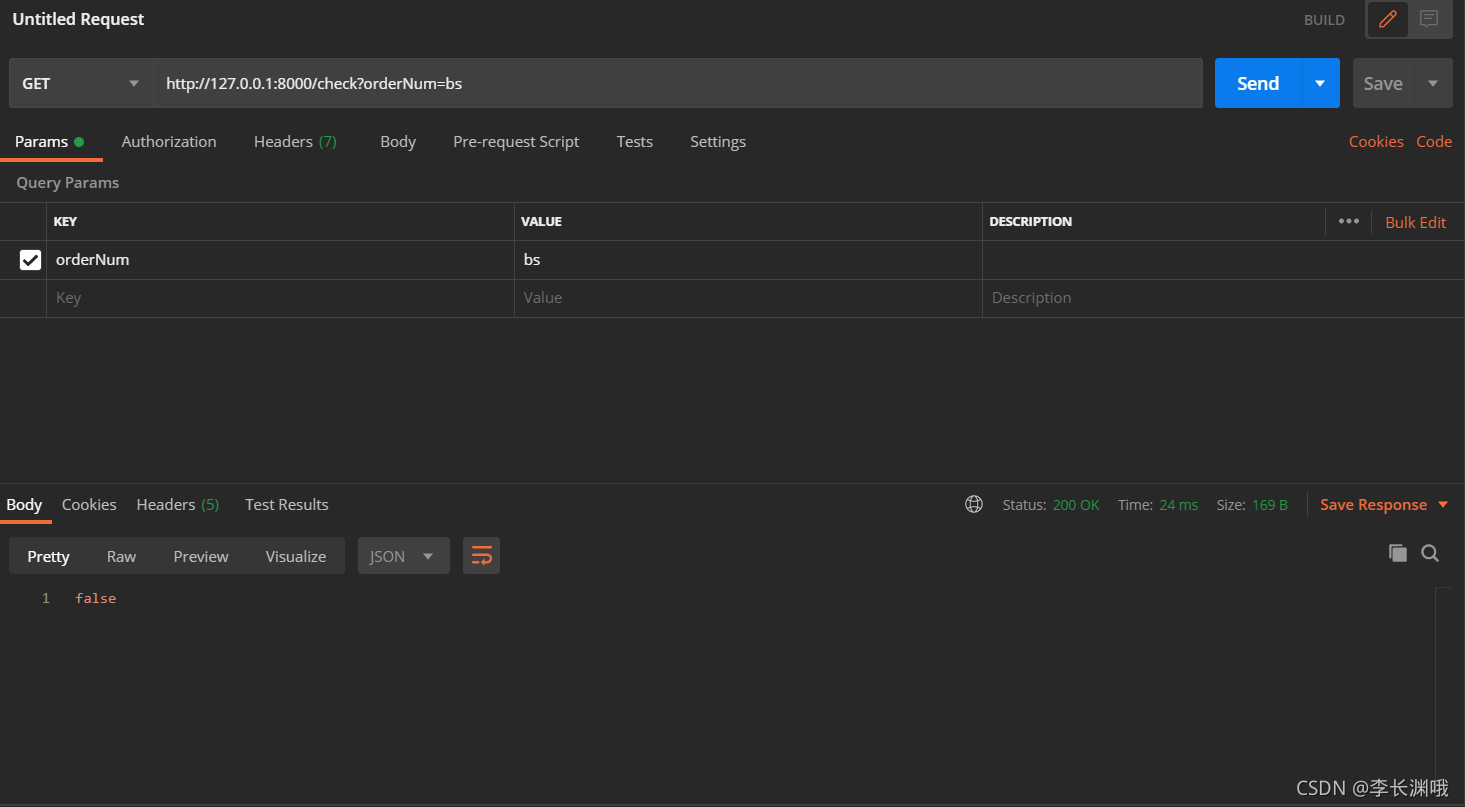The image size is (1465, 807).
Task: Edit the orderNum key cell
Action: pyautogui.click(x=280, y=260)
